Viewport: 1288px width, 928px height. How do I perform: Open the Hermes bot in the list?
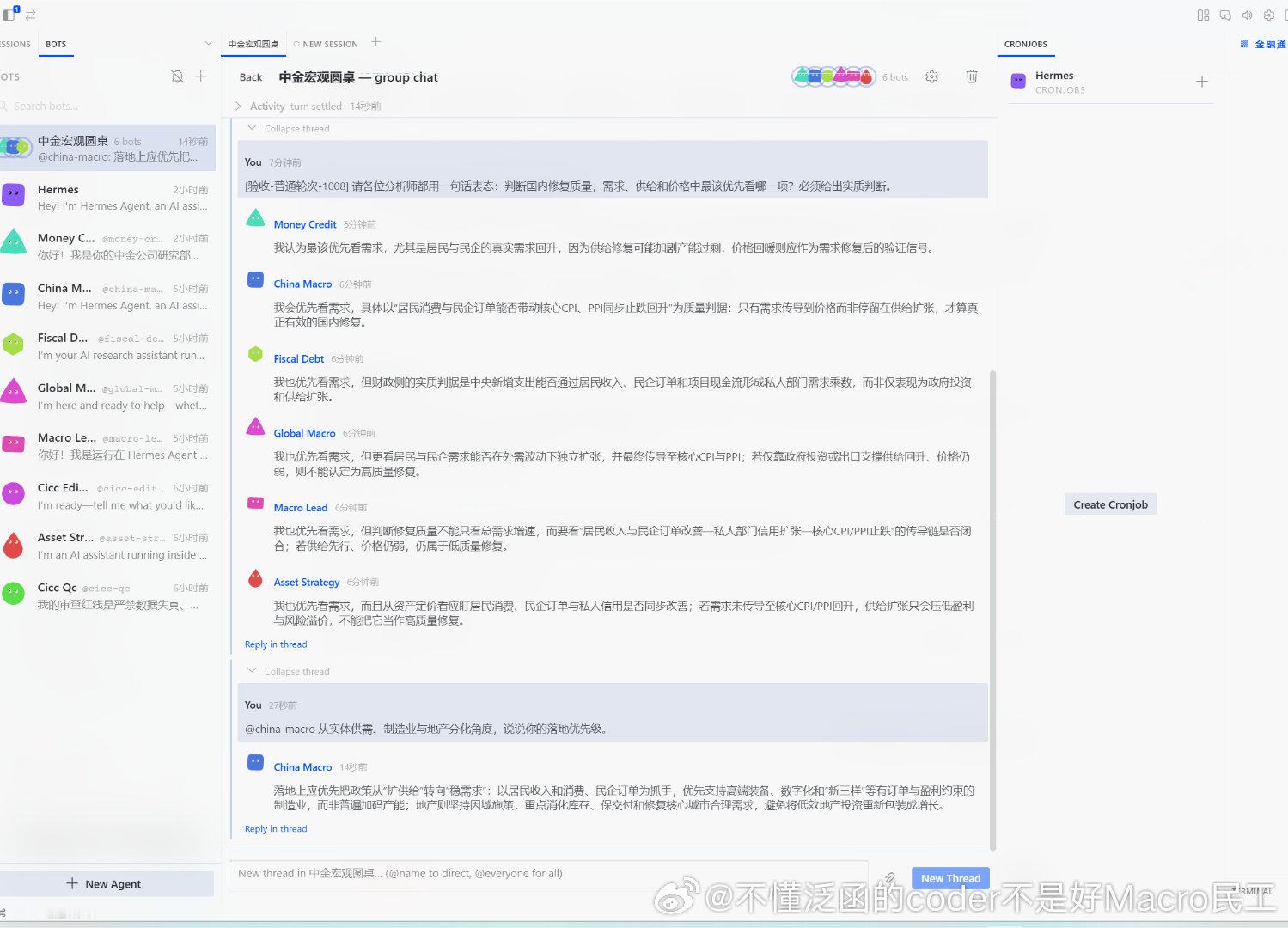click(x=107, y=198)
